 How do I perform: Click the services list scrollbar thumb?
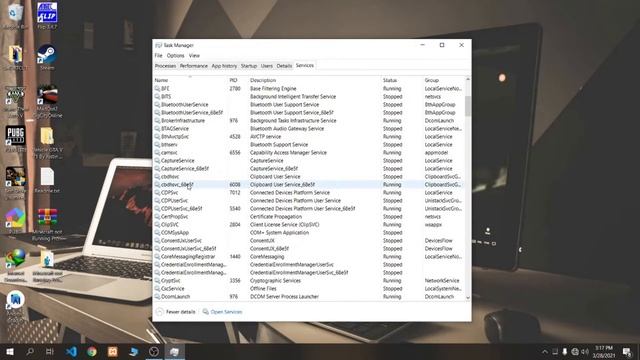(468, 106)
